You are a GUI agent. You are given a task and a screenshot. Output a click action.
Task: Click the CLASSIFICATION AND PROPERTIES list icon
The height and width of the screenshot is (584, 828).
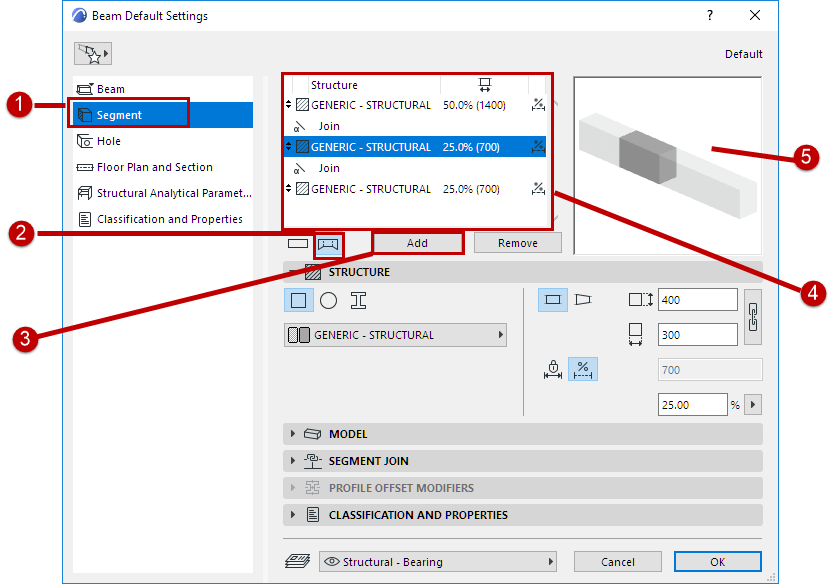pyautogui.click(x=313, y=514)
